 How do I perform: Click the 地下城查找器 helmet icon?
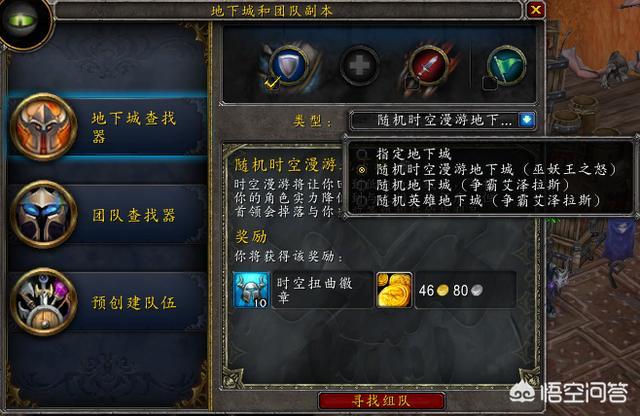(x=44, y=127)
